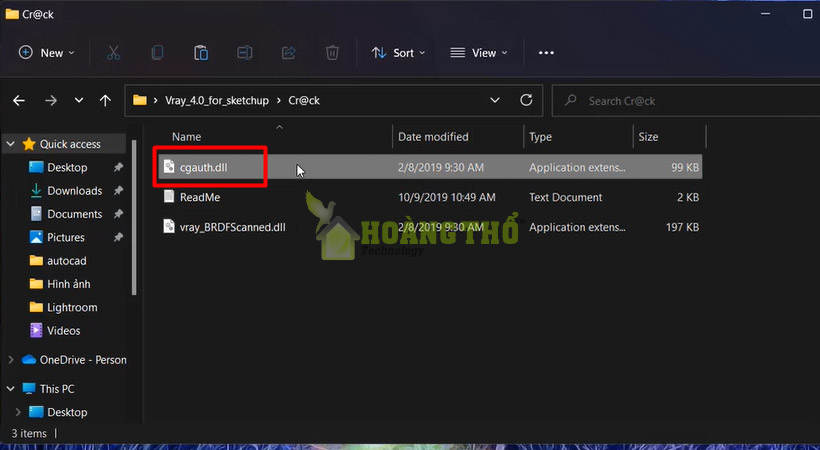Open the Sort dropdown
820x450 pixels.
[x=398, y=53]
